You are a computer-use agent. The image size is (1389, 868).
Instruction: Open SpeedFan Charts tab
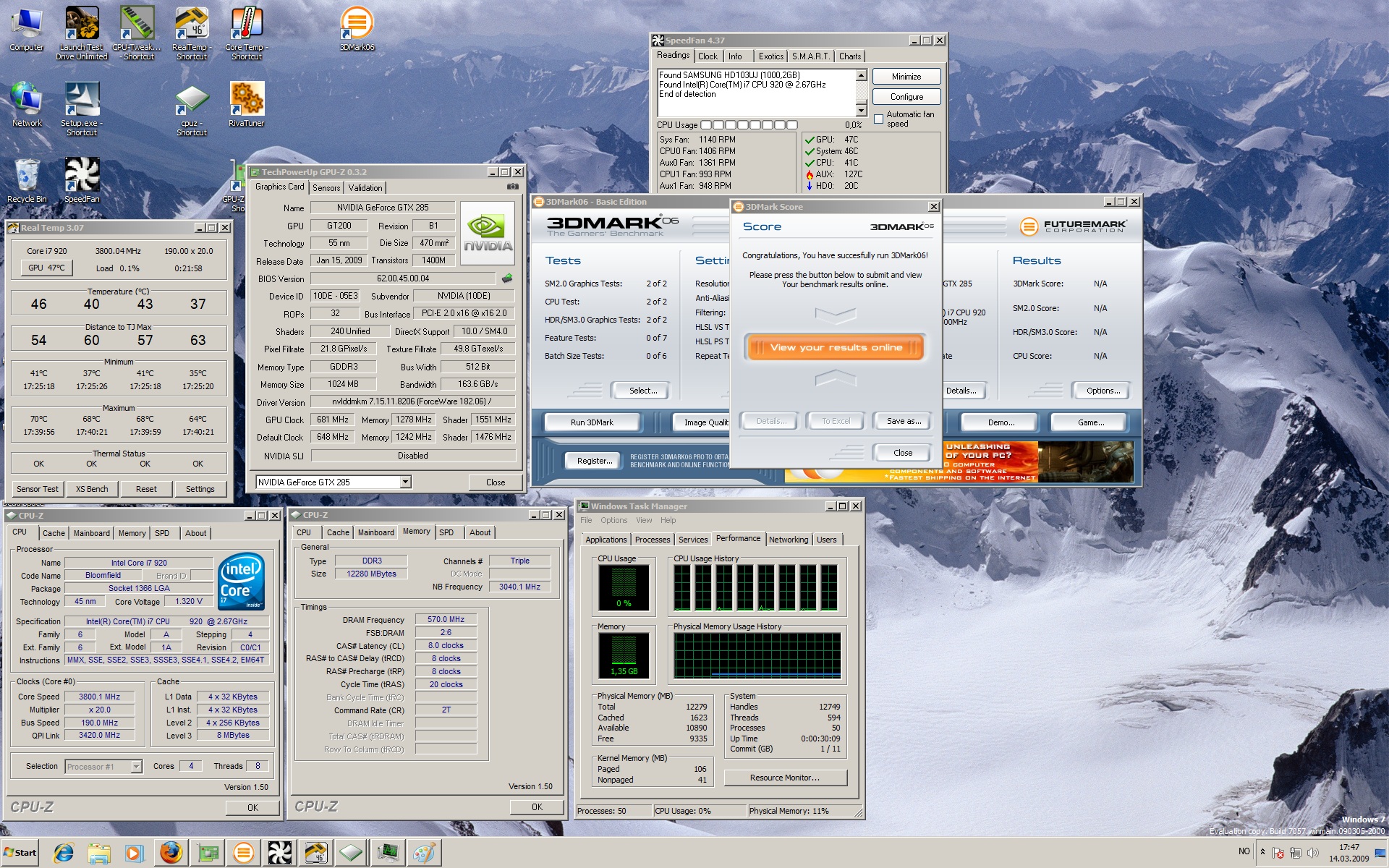850,56
